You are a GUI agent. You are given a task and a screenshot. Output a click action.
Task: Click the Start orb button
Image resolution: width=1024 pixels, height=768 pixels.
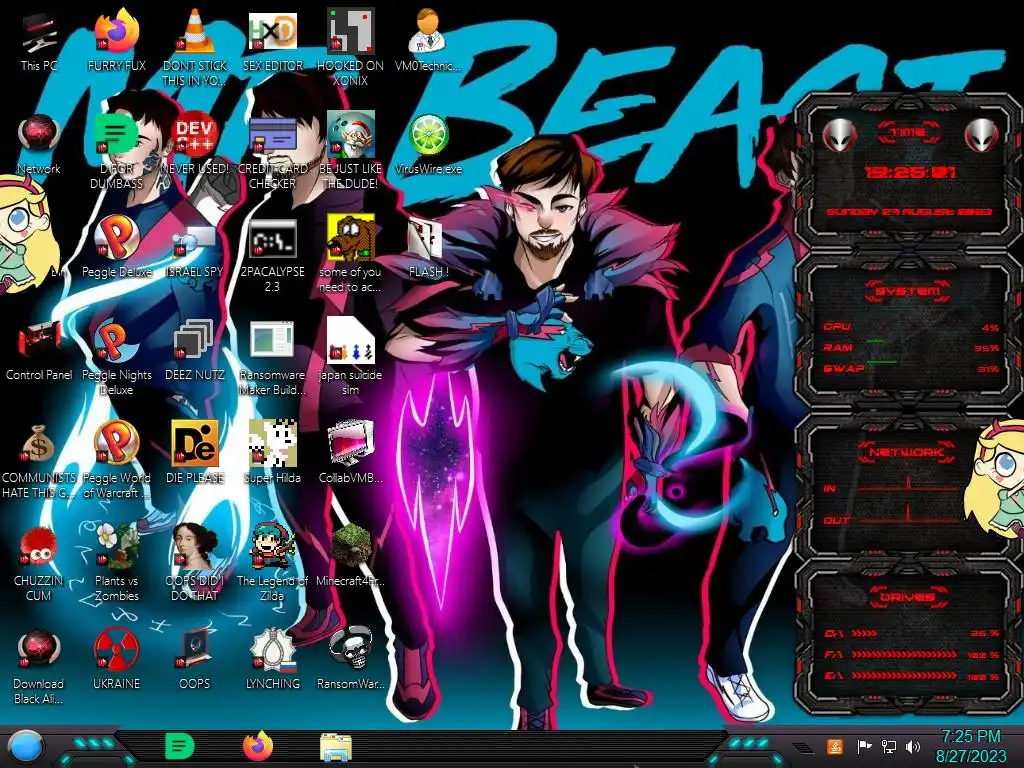(x=24, y=747)
